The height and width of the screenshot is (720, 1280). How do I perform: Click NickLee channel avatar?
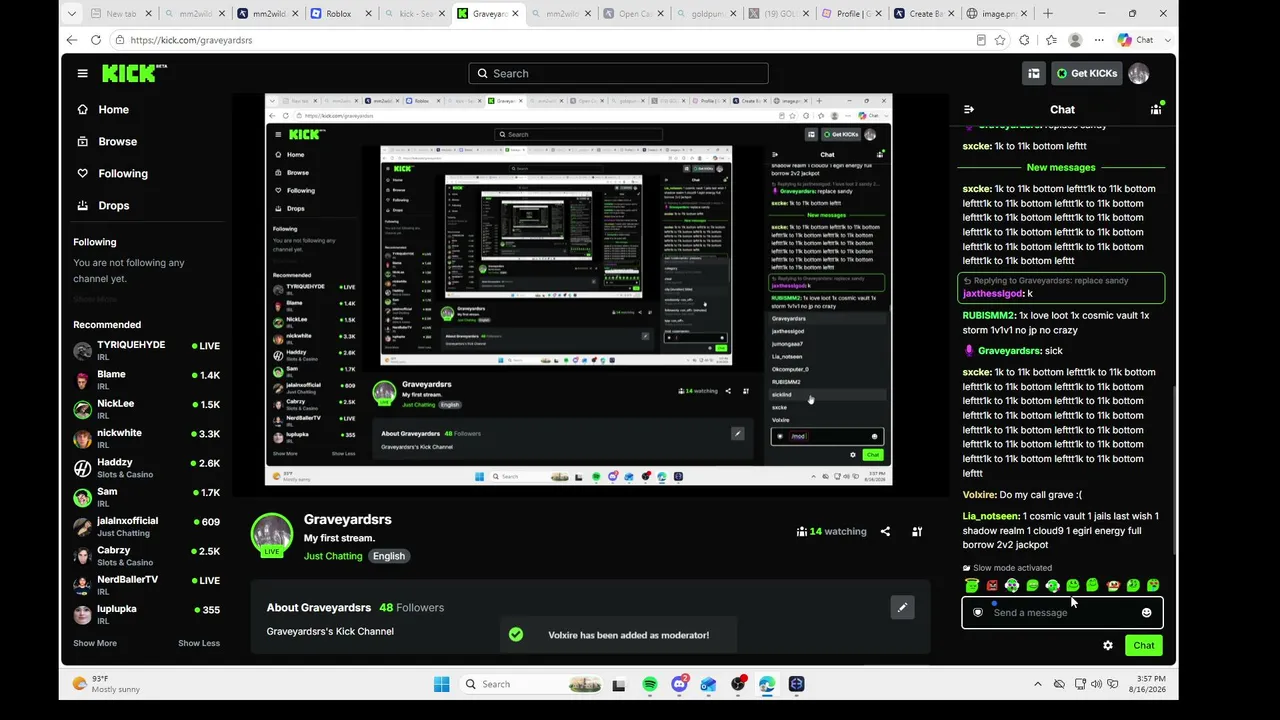pos(83,410)
